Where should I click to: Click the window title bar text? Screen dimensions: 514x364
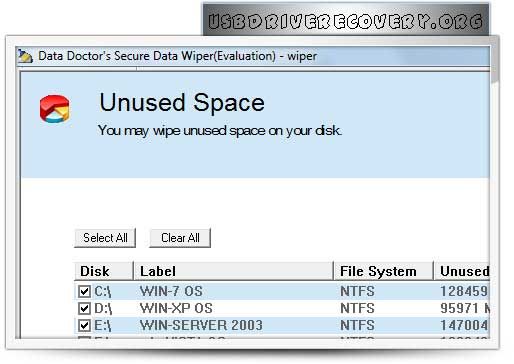(x=177, y=56)
